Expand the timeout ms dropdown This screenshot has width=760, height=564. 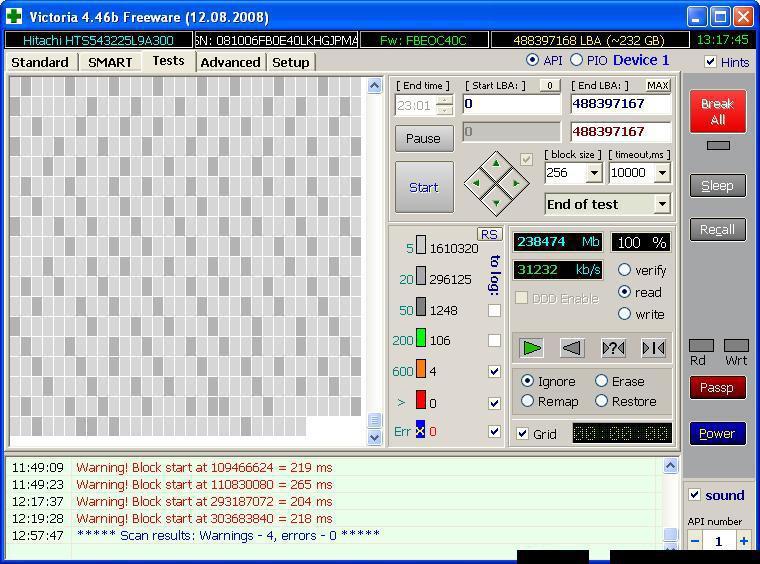coord(661,173)
